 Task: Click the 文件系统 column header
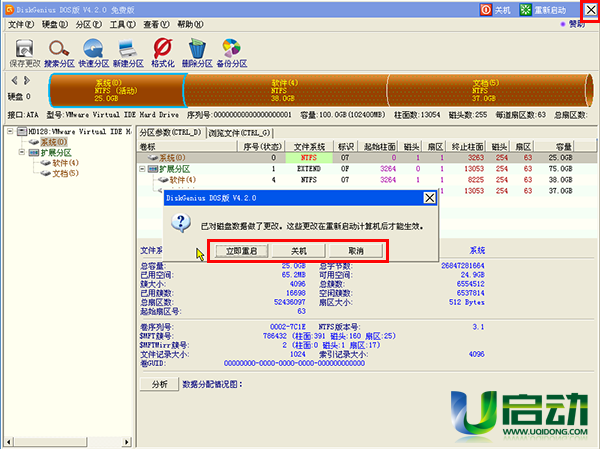point(309,146)
